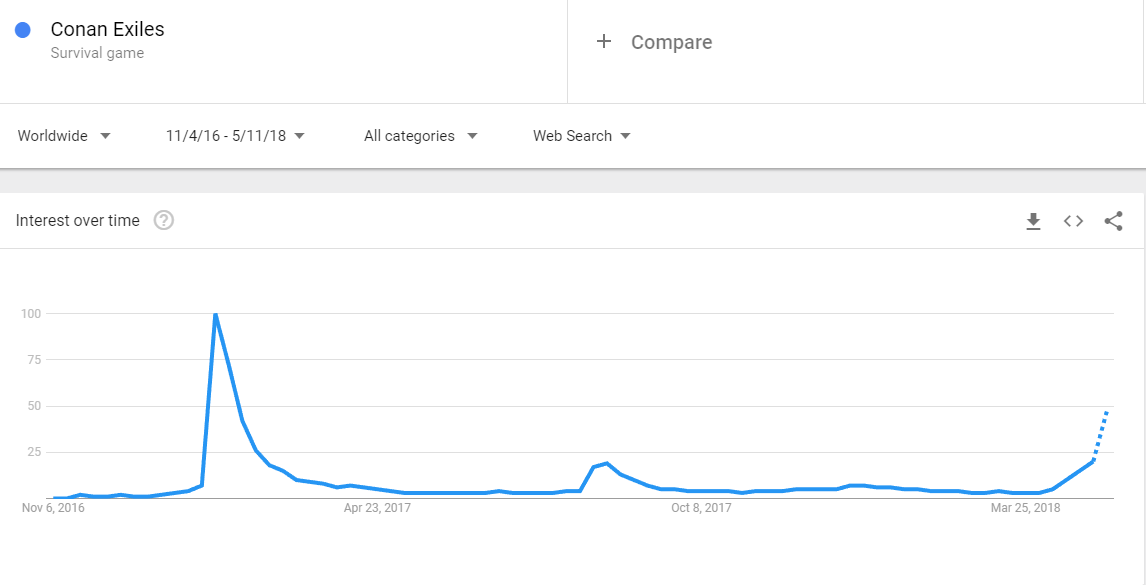Click the Nov 6, 2016 axis label

53,507
